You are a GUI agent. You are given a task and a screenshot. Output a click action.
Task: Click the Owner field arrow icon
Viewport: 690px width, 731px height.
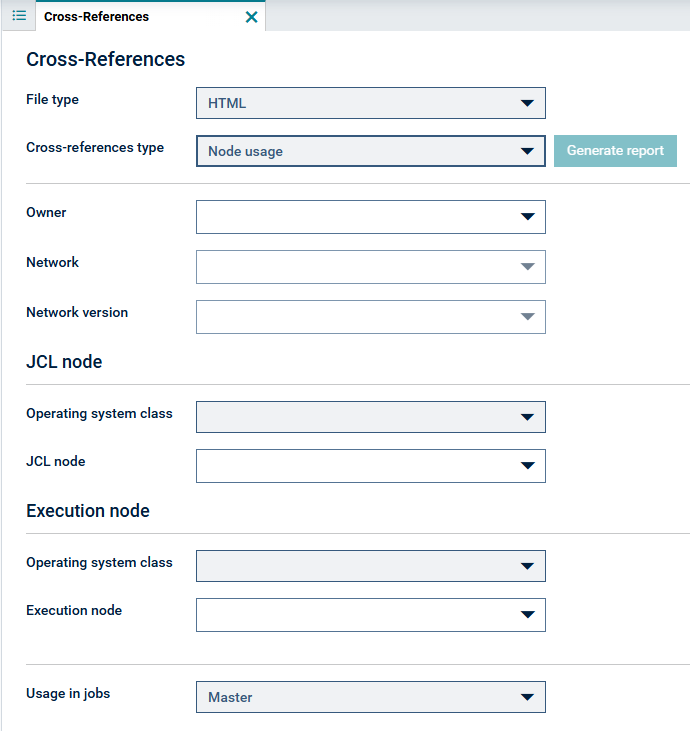[527, 216]
